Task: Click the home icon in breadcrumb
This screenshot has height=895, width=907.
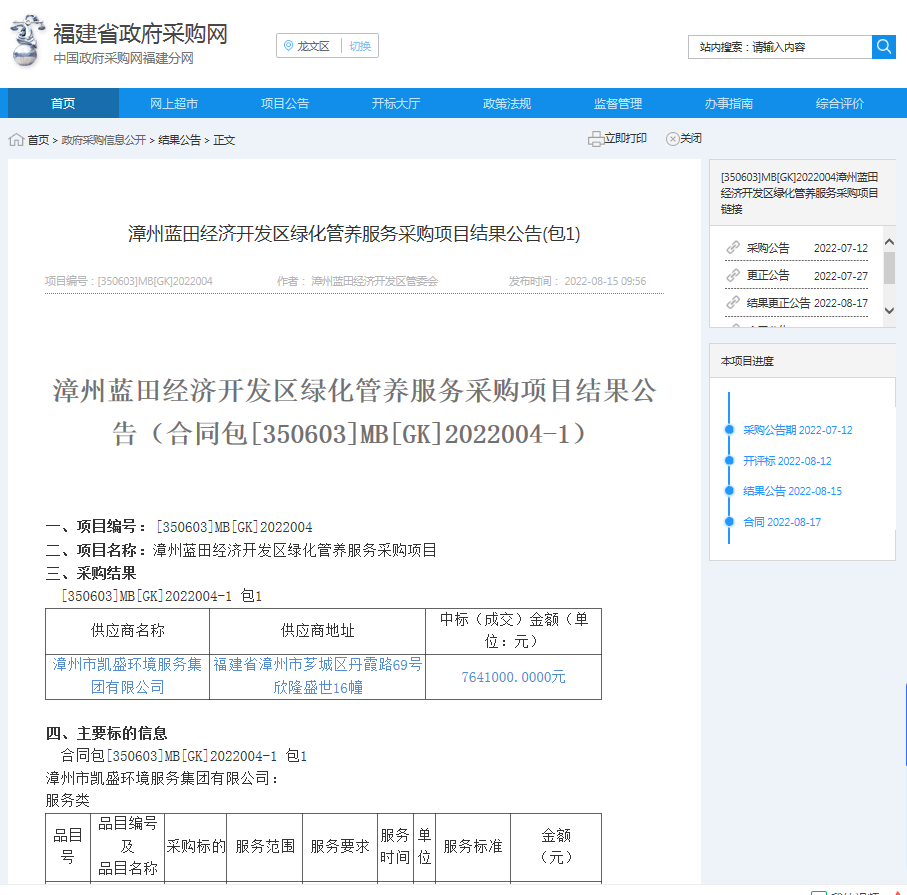Action: tap(16, 140)
